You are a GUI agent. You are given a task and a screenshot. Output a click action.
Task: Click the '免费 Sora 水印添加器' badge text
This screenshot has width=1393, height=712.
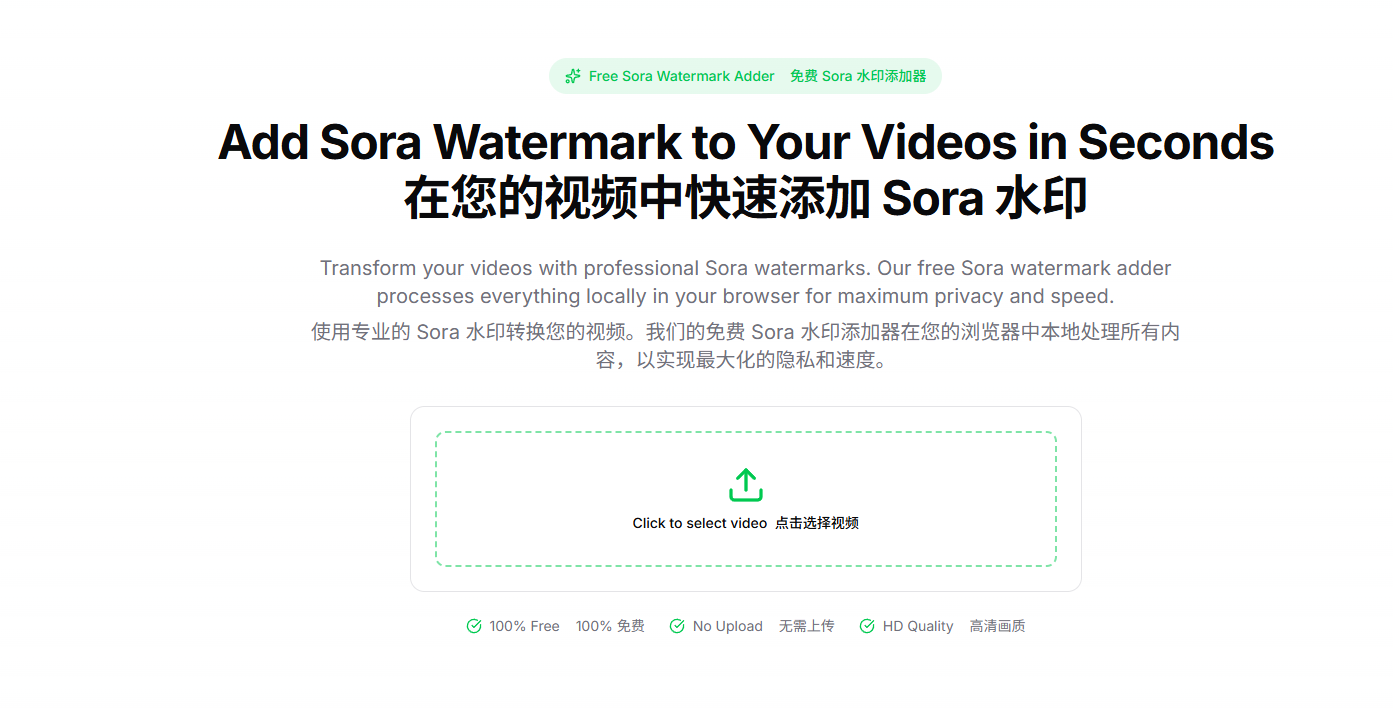click(858, 76)
